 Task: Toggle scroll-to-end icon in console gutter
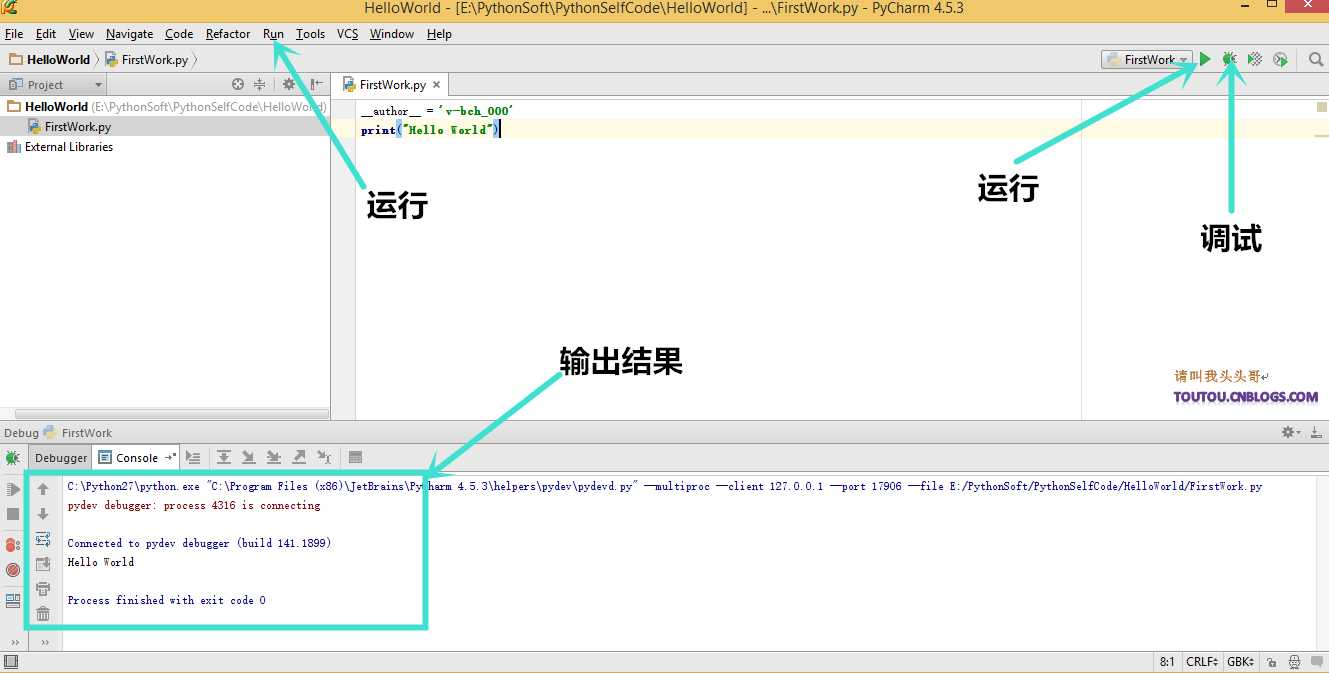tap(43, 564)
